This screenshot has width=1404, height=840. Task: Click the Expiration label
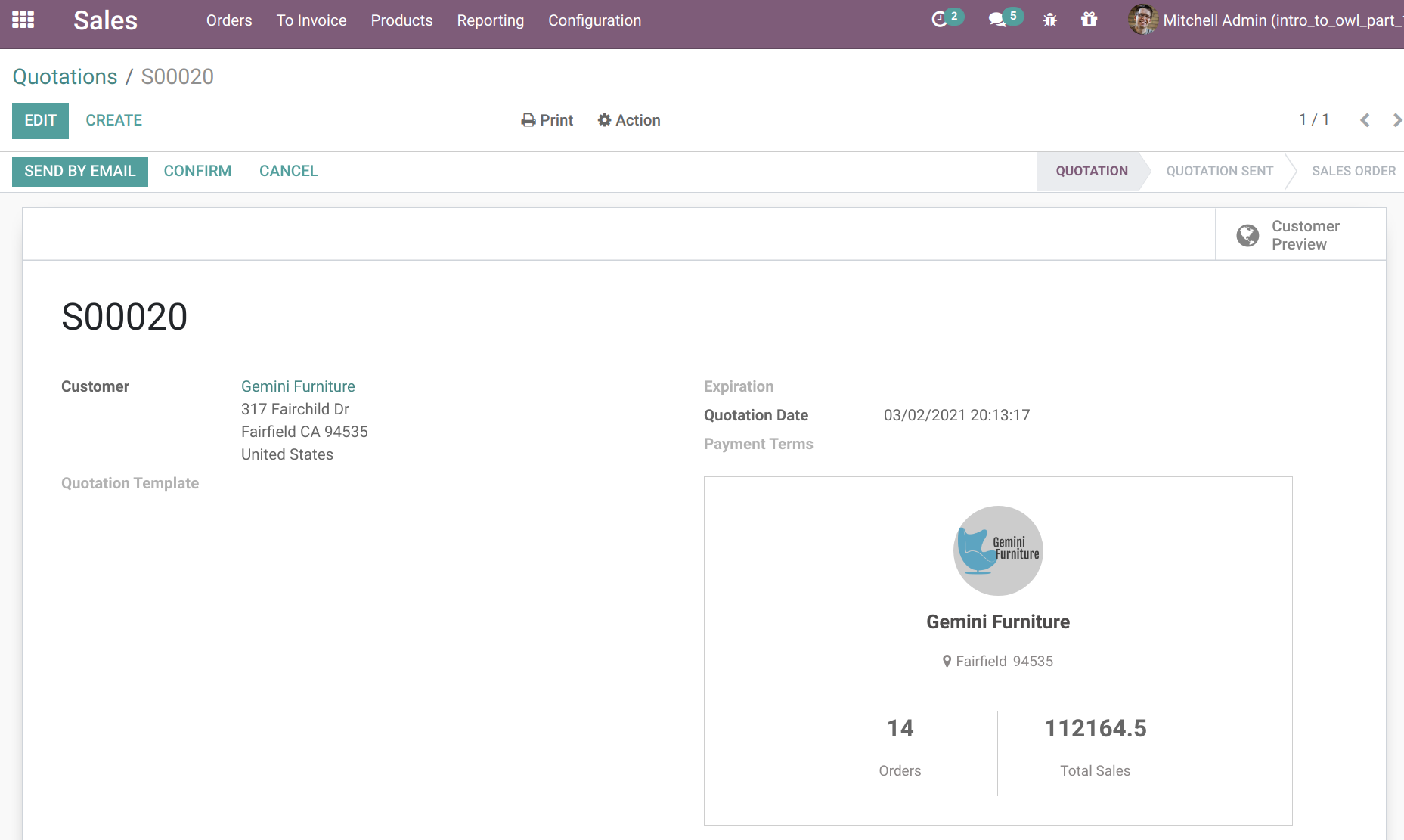[739, 386]
